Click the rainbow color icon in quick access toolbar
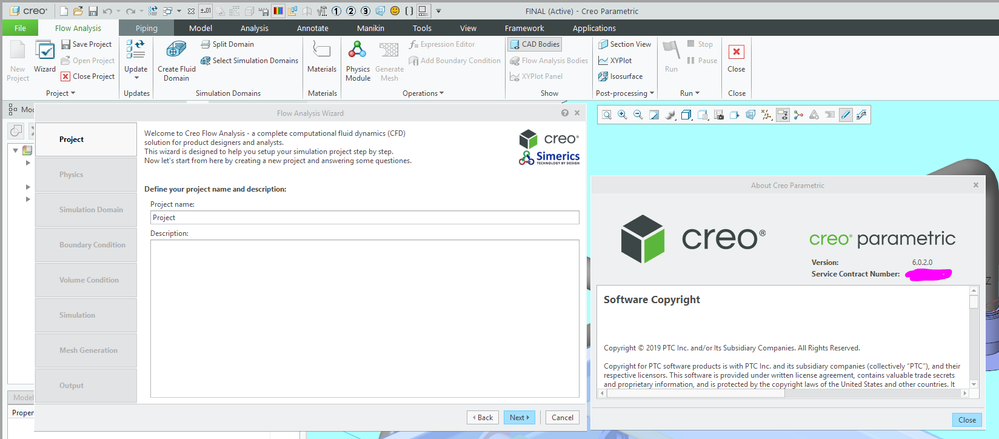 tap(278, 11)
